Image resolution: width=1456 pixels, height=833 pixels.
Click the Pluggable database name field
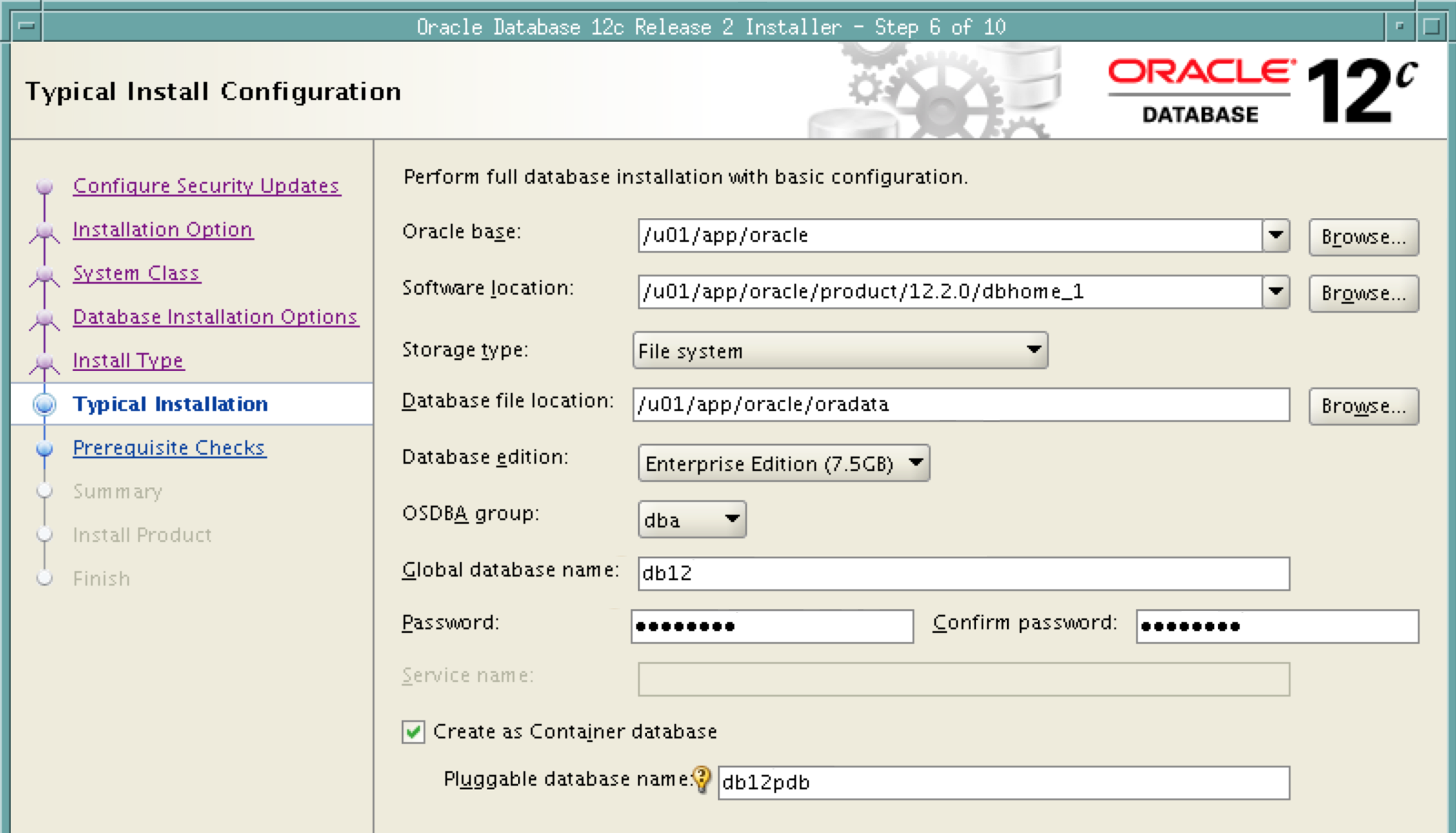[x=1003, y=783]
